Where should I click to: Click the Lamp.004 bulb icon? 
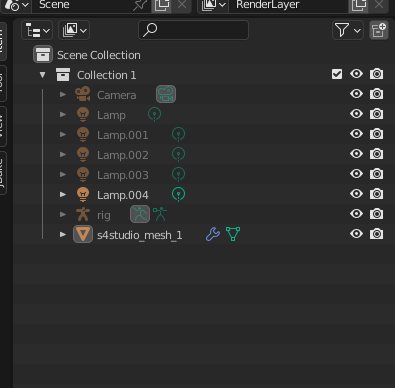tap(83, 195)
